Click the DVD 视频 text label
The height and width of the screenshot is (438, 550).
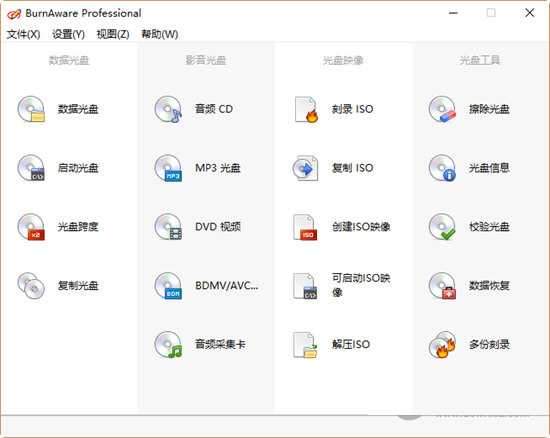coord(218,227)
